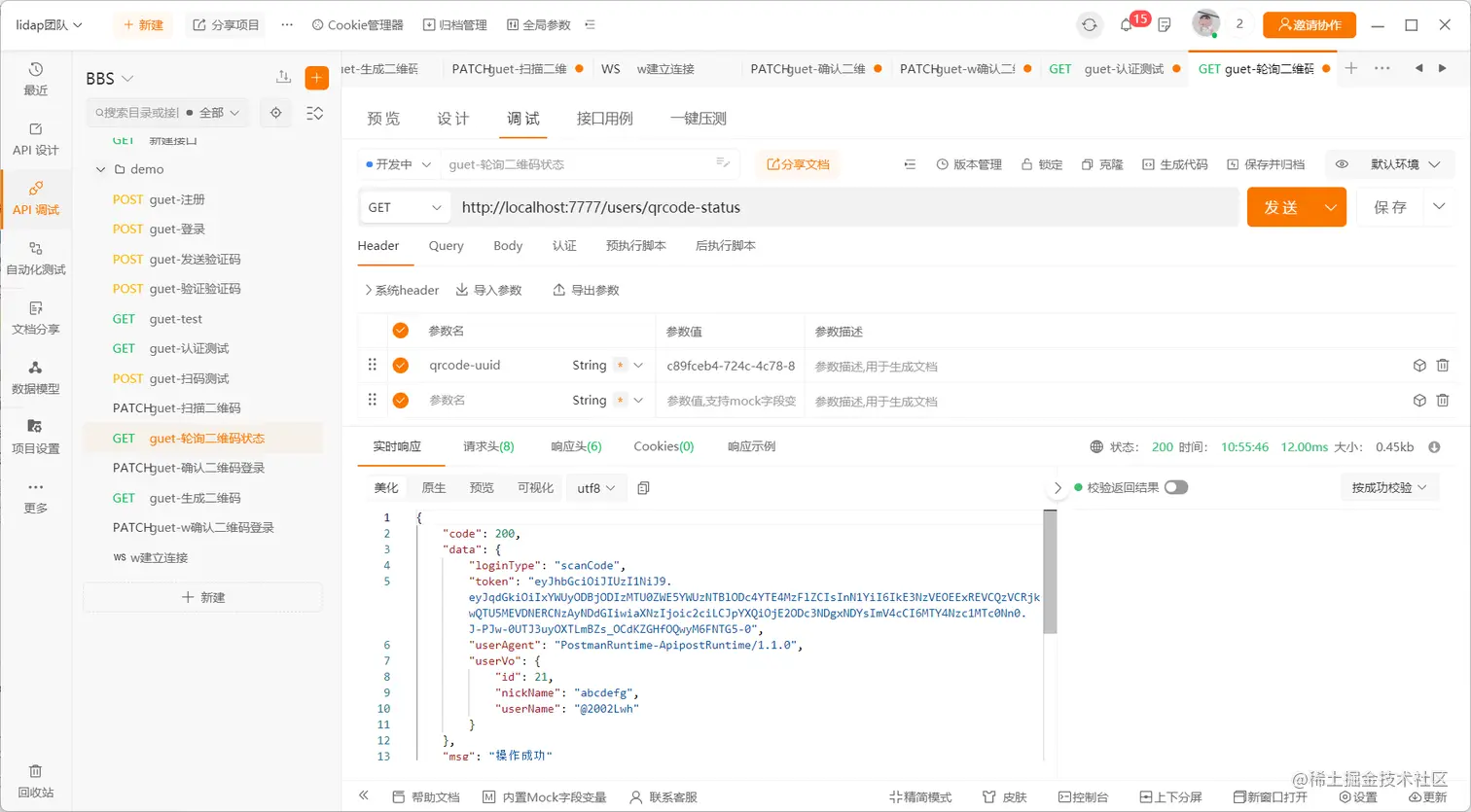Toggle the required star on the qrcode-uuid row
The image size is (1471, 812).
click(x=620, y=366)
